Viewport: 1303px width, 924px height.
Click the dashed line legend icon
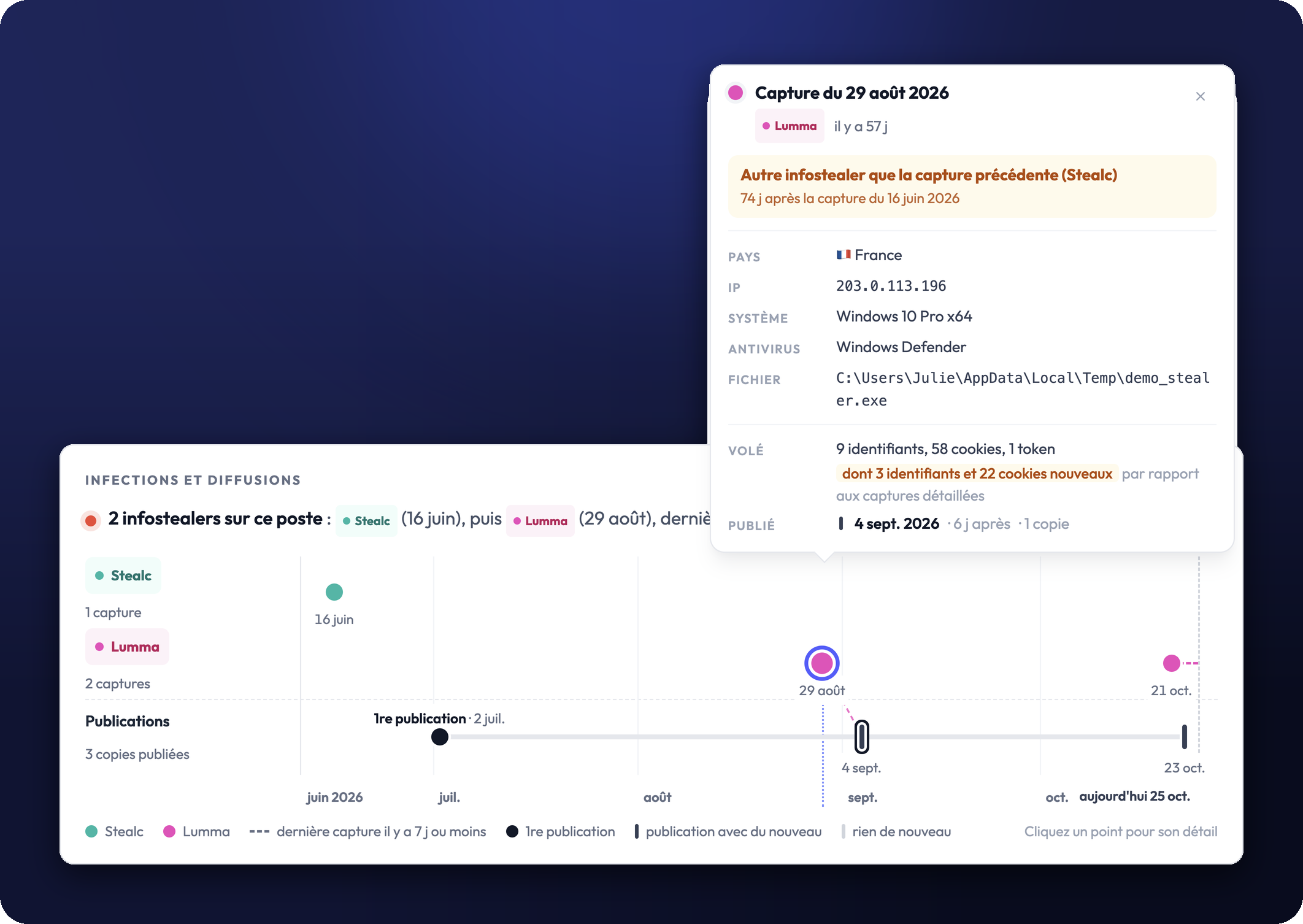coord(259,832)
